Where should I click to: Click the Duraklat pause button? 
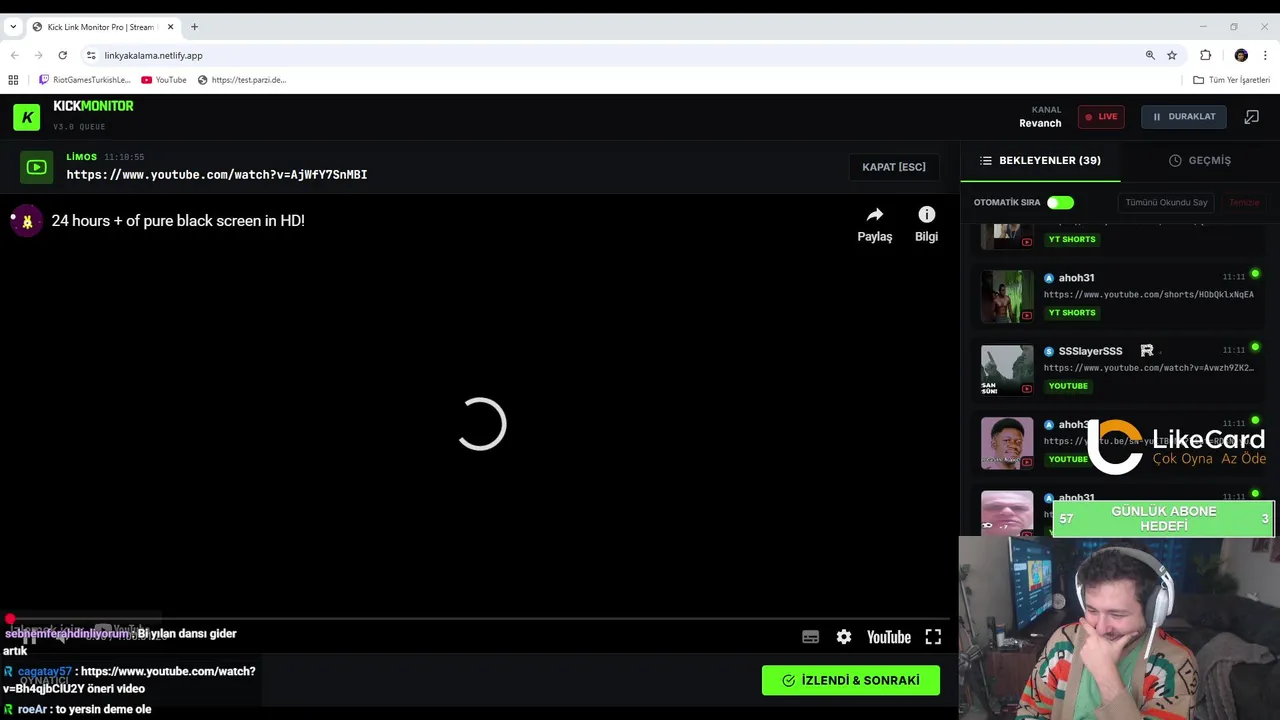(1183, 117)
